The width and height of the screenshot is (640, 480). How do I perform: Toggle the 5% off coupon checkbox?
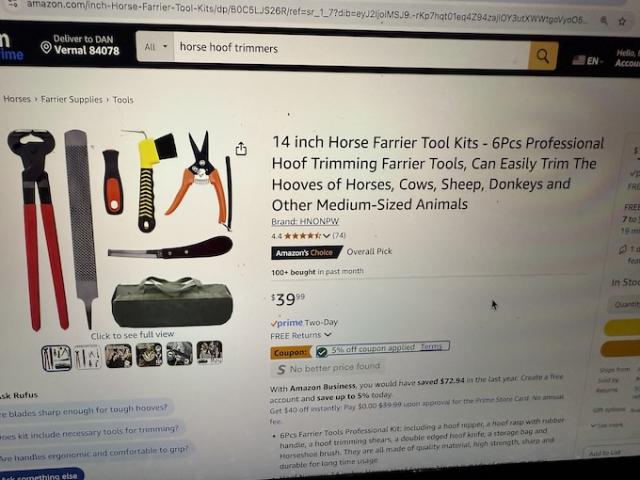322,351
